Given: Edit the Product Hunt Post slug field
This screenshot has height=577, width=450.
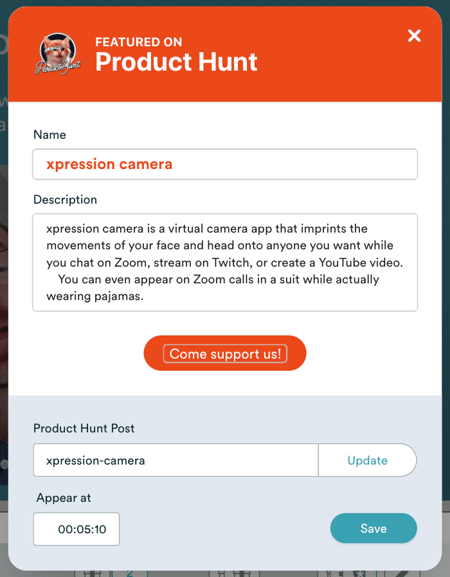Looking at the screenshot, I should [176, 460].
